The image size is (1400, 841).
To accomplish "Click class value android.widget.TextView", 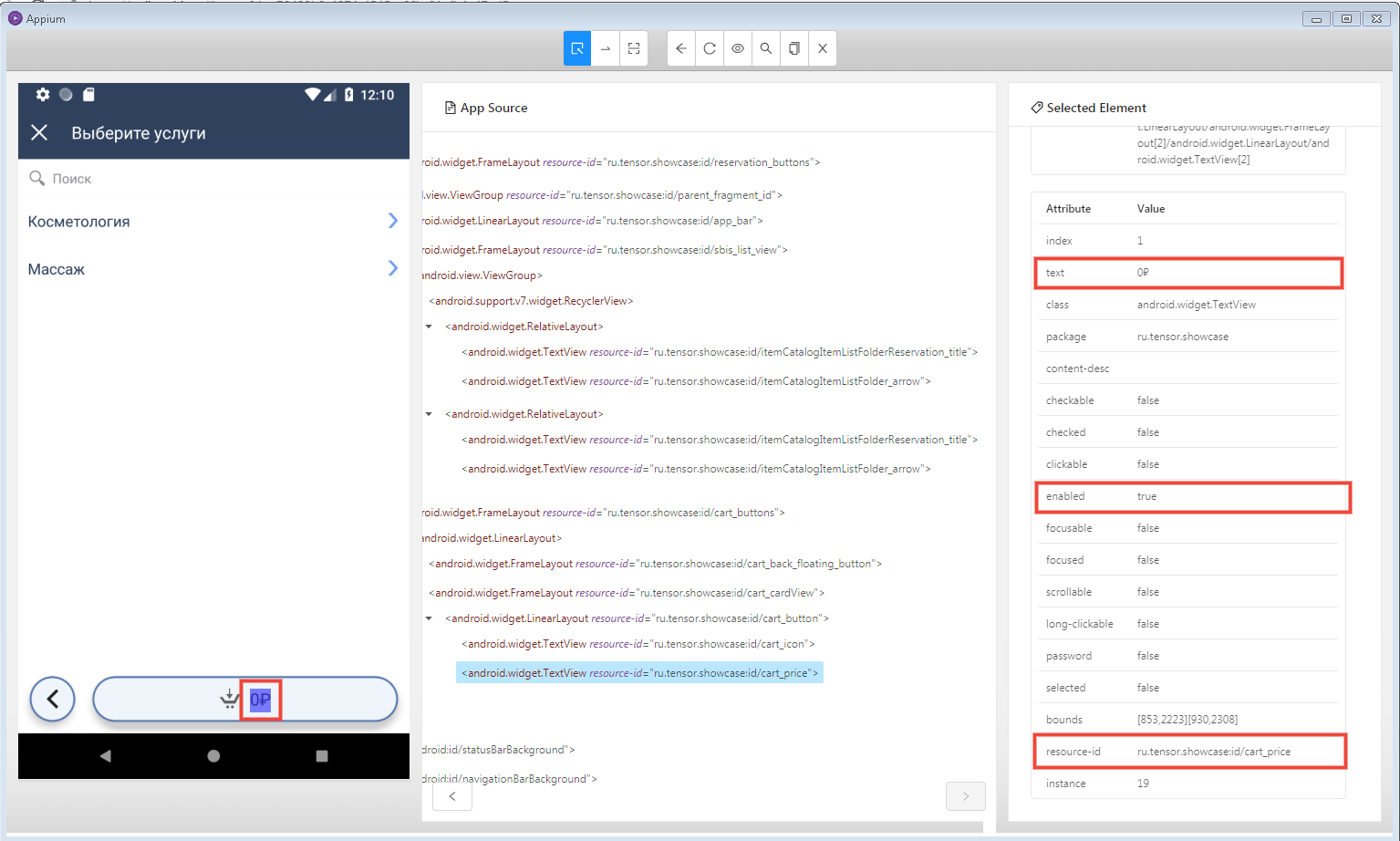I will [1197, 305].
